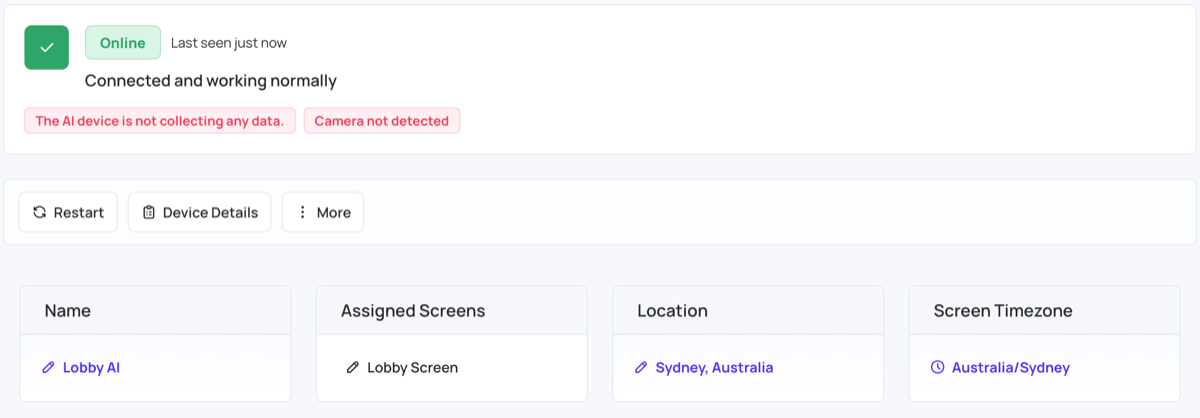The height and width of the screenshot is (418, 1200).
Task: Click the 'Camera not detected' warning tag
Action: coord(382,121)
